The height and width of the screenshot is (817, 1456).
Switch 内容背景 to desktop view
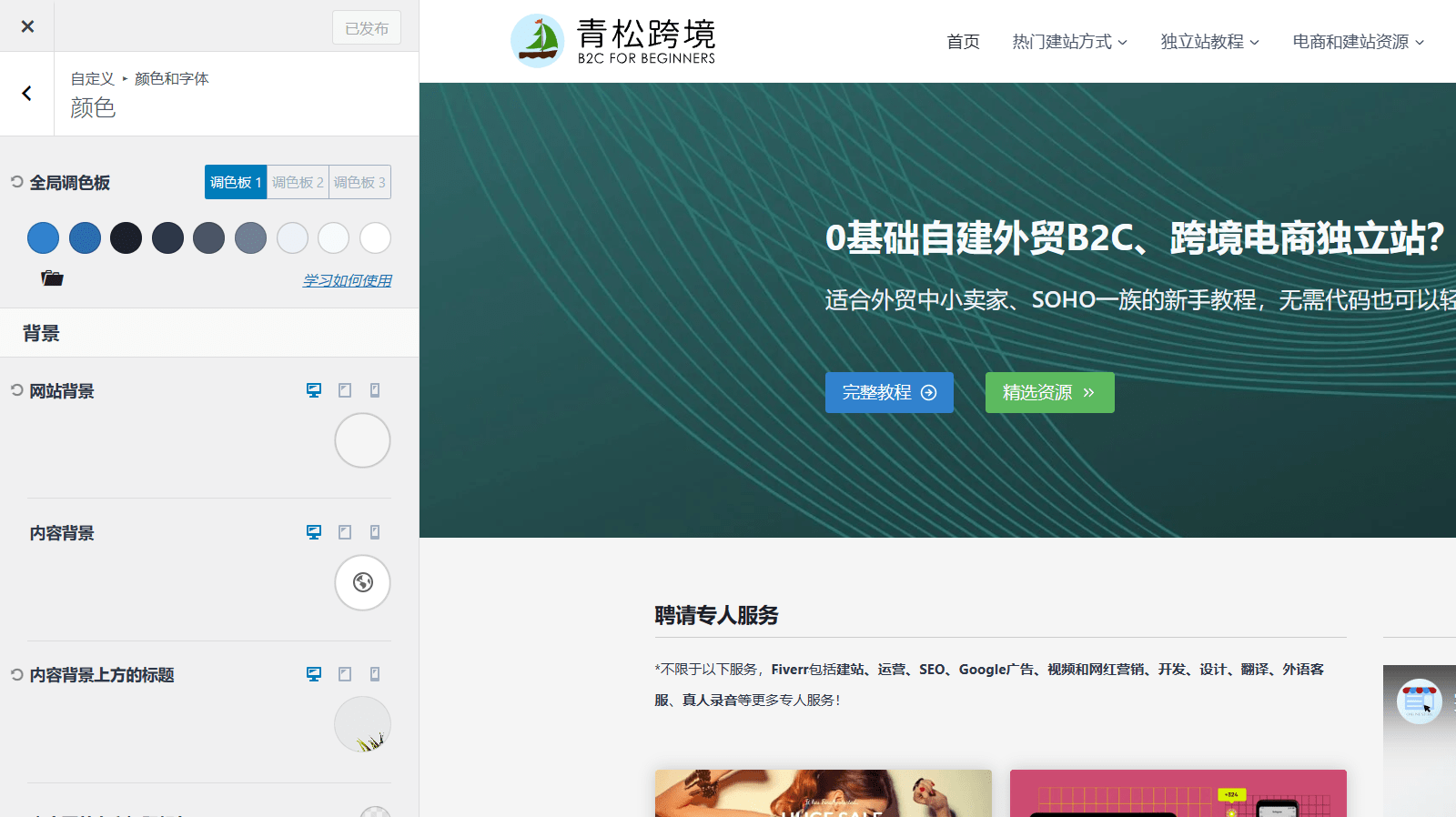[x=314, y=532]
